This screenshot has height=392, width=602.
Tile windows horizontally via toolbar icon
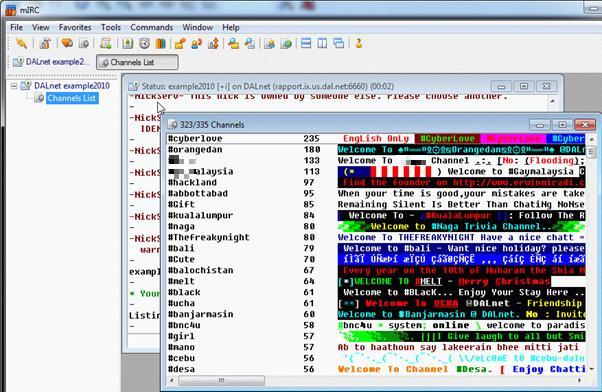pos(306,43)
